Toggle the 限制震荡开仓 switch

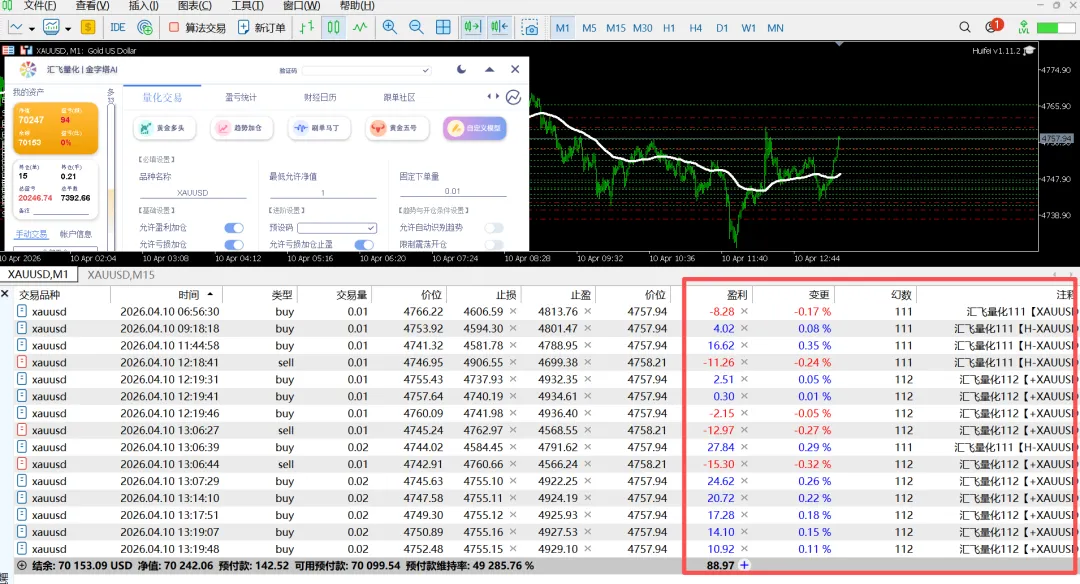tap(493, 244)
